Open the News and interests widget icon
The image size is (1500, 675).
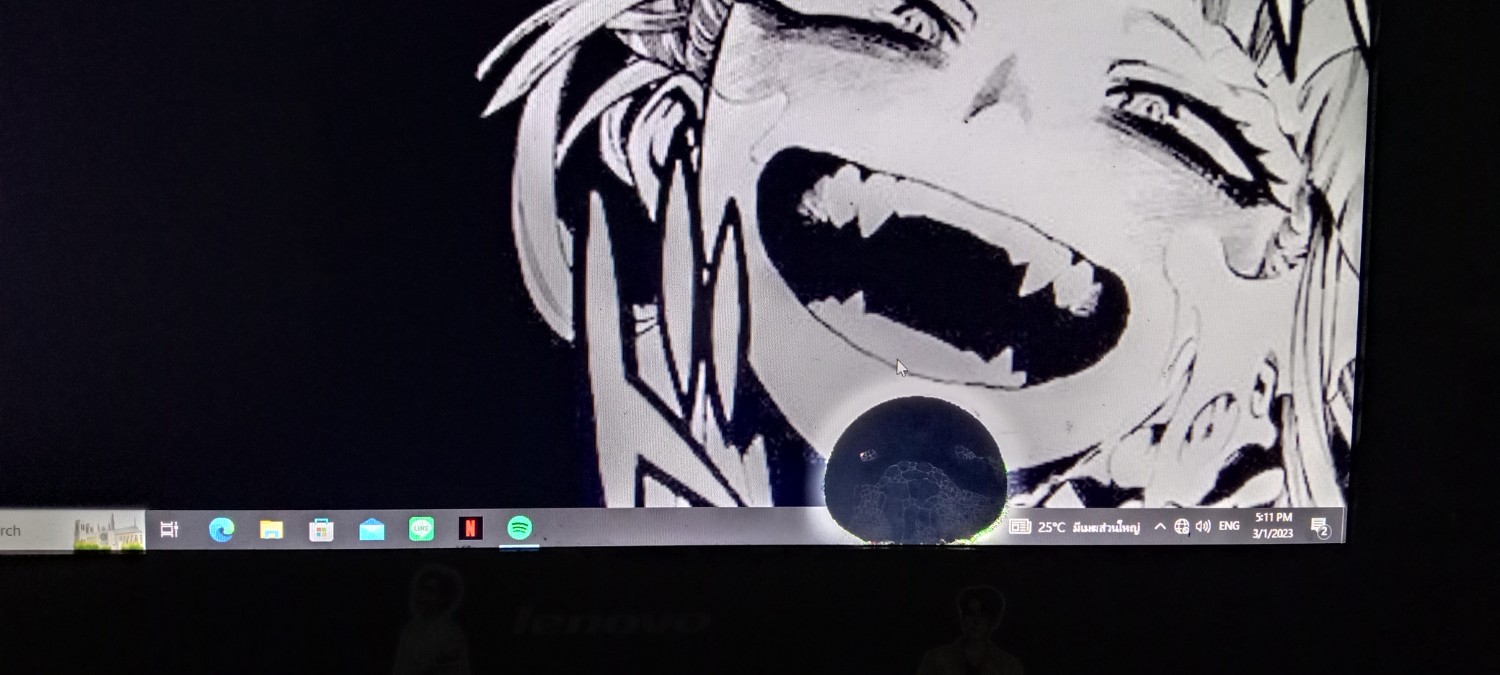[x=1019, y=526]
